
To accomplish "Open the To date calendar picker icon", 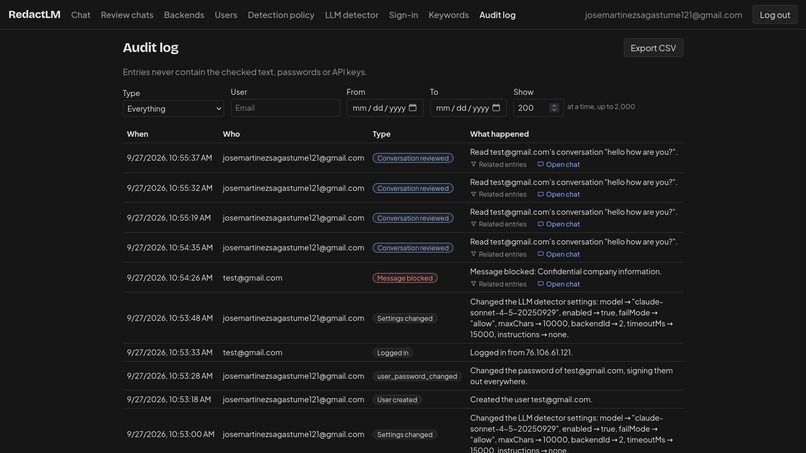I will (496, 108).
